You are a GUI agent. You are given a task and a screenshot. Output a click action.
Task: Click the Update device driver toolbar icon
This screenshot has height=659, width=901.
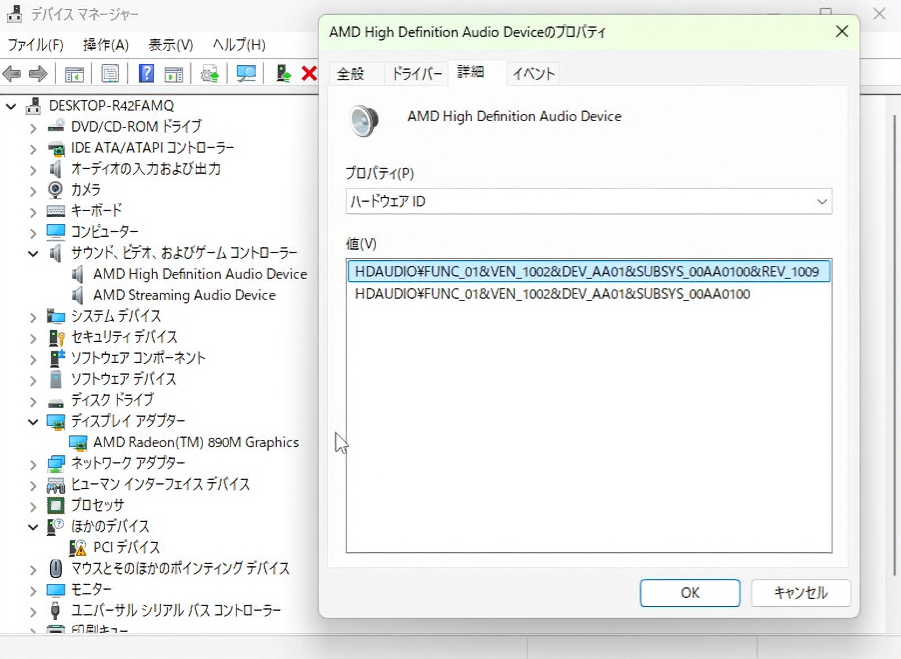pos(210,74)
